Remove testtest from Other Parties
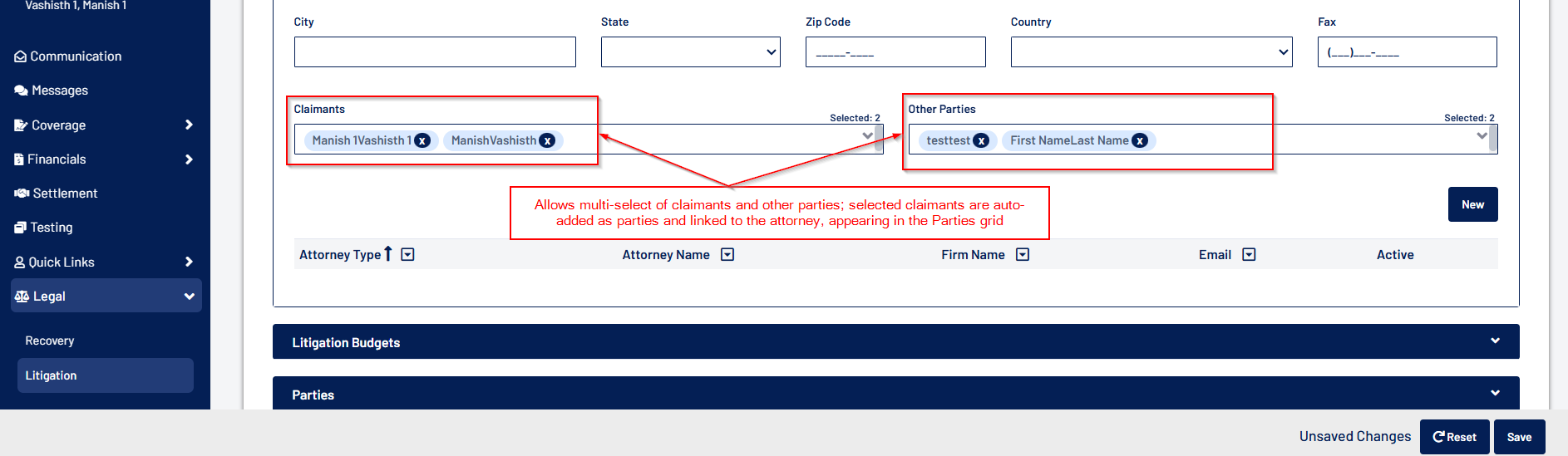 point(981,140)
